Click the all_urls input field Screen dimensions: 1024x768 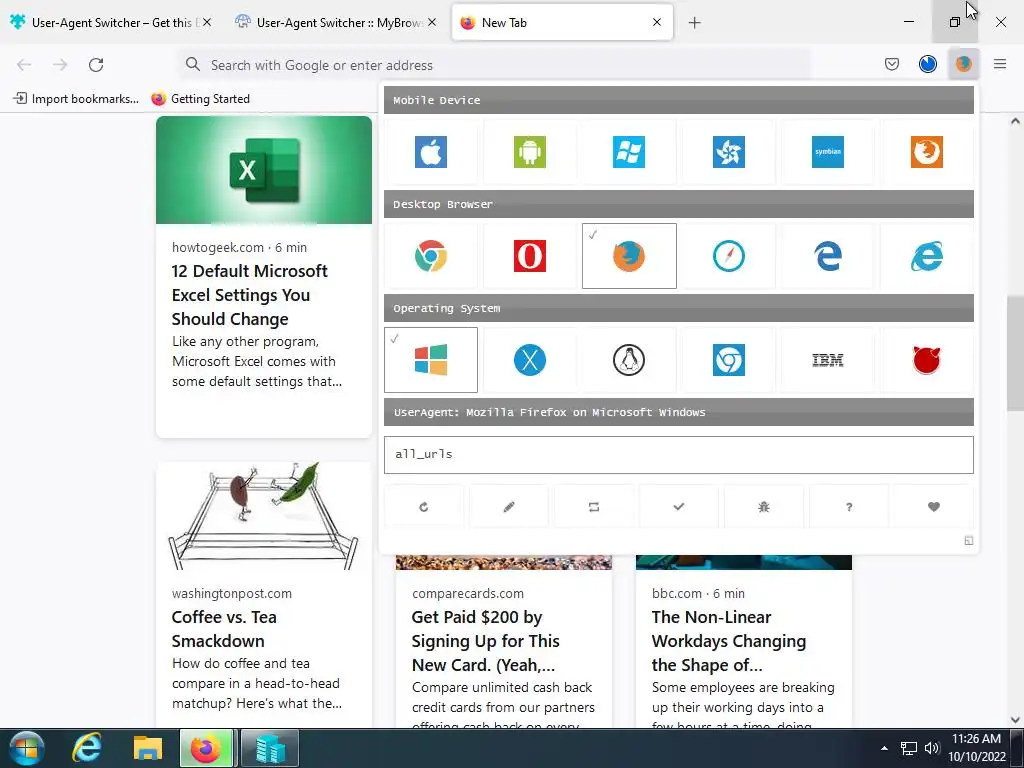679,455
